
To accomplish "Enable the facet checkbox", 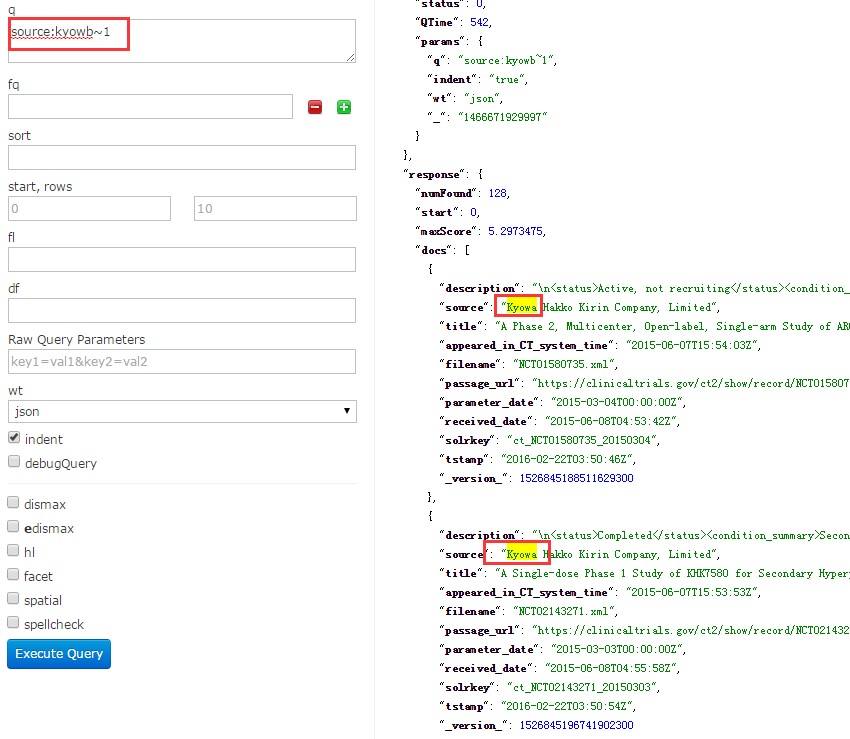I will click(13, 574).
